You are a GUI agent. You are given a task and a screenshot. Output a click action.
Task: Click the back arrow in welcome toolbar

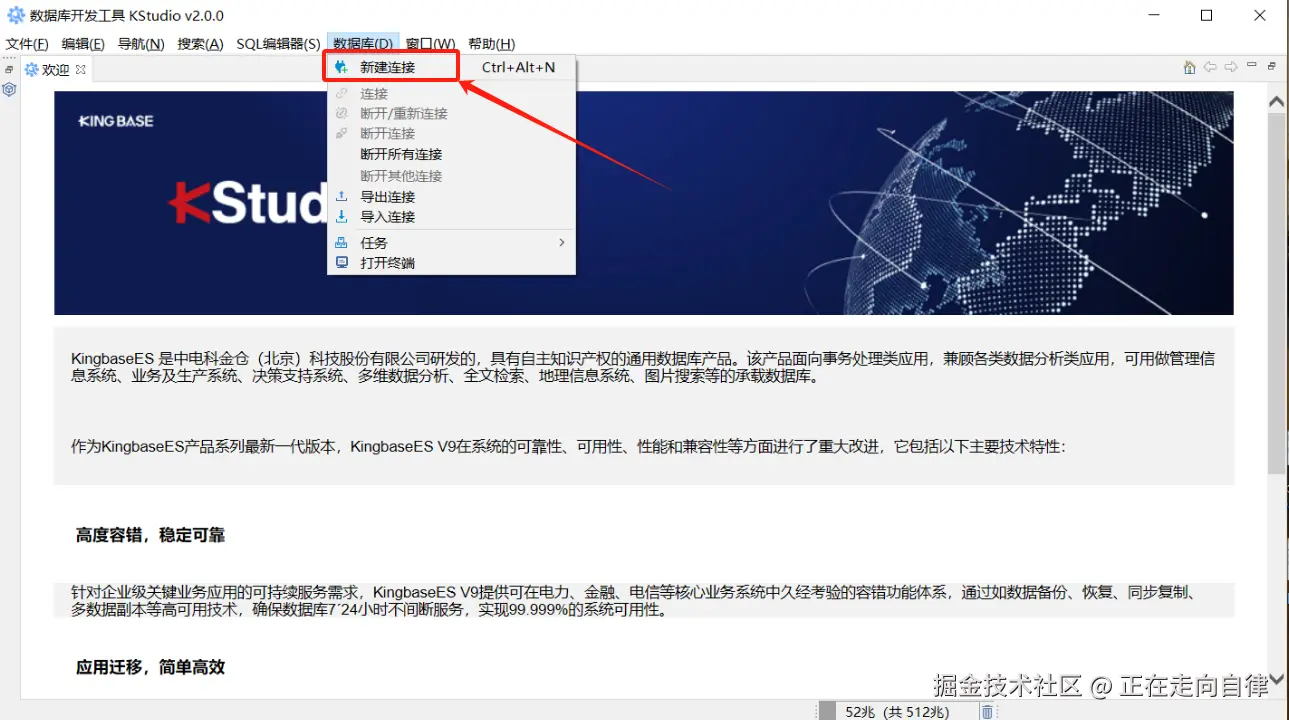(x=1210, y=67)
